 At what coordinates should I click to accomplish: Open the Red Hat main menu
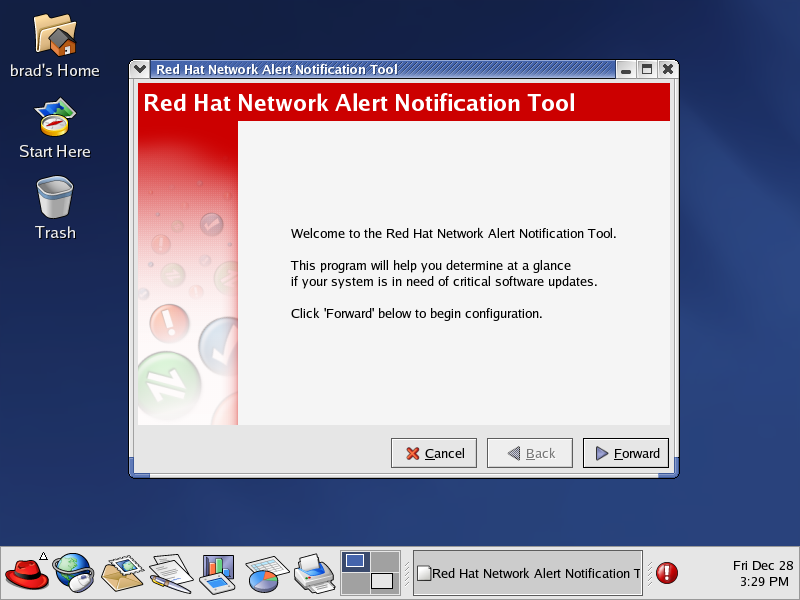click(x=27, y=573)
